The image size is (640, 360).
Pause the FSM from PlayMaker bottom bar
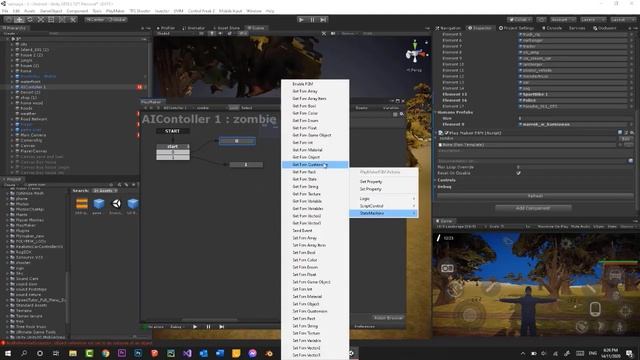[208, 327]
